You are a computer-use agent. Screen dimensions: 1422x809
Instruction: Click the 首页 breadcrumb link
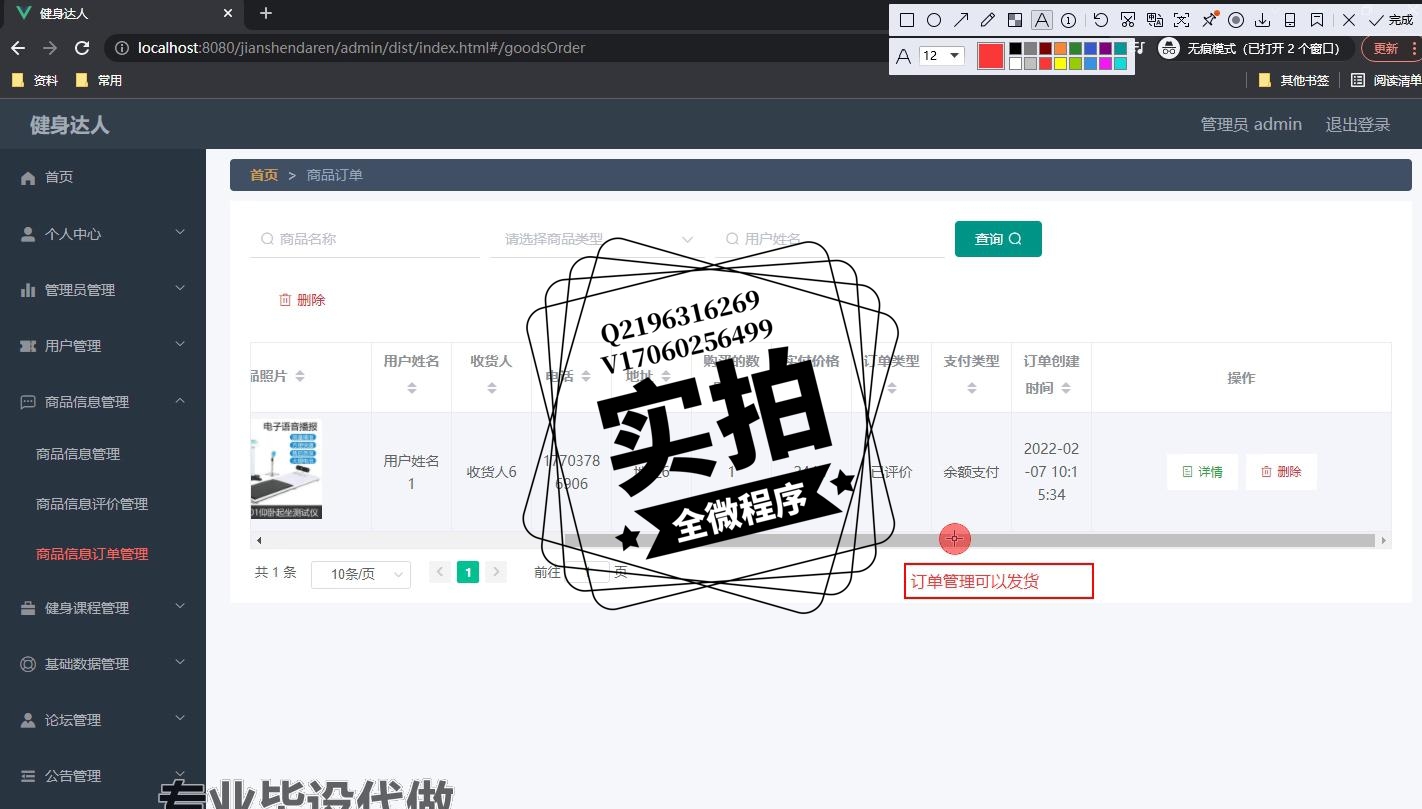point(264,175)
